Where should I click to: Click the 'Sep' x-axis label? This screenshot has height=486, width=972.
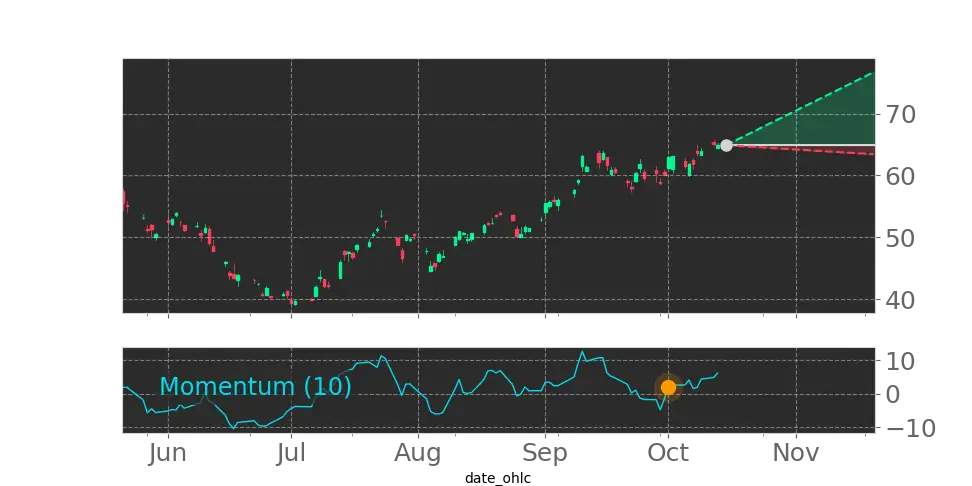coord(545,454)
